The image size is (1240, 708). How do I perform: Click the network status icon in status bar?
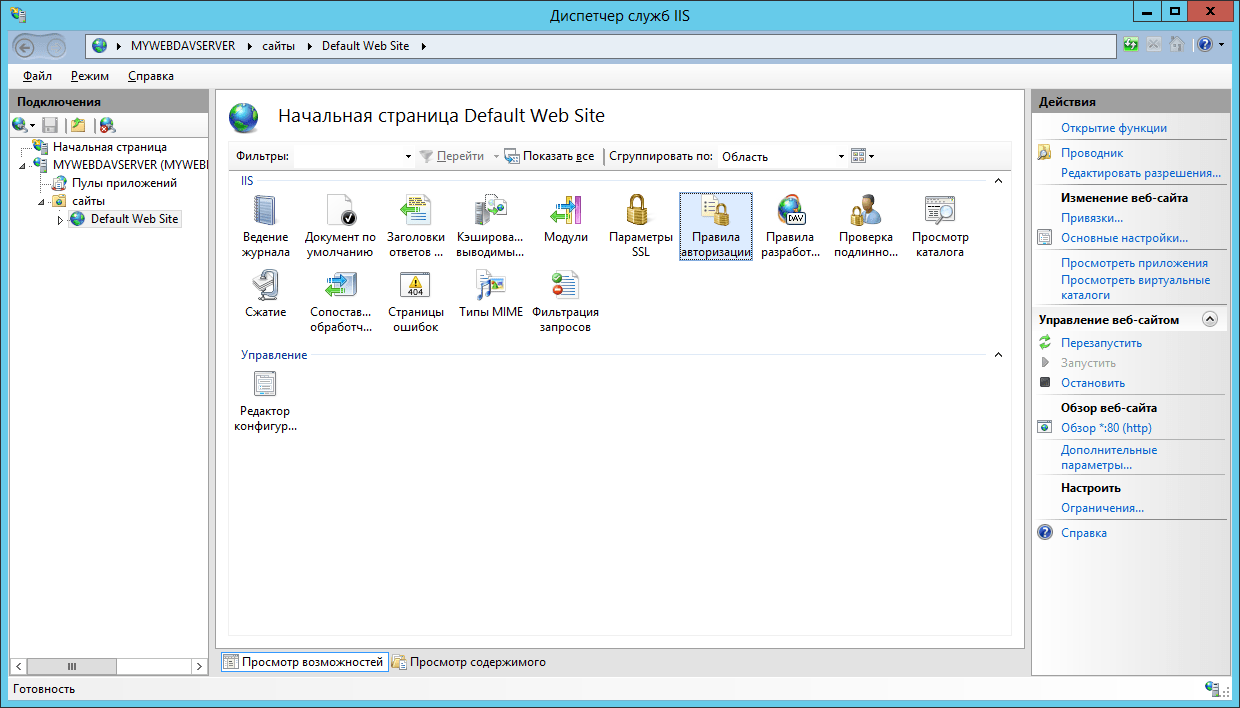1214,689
